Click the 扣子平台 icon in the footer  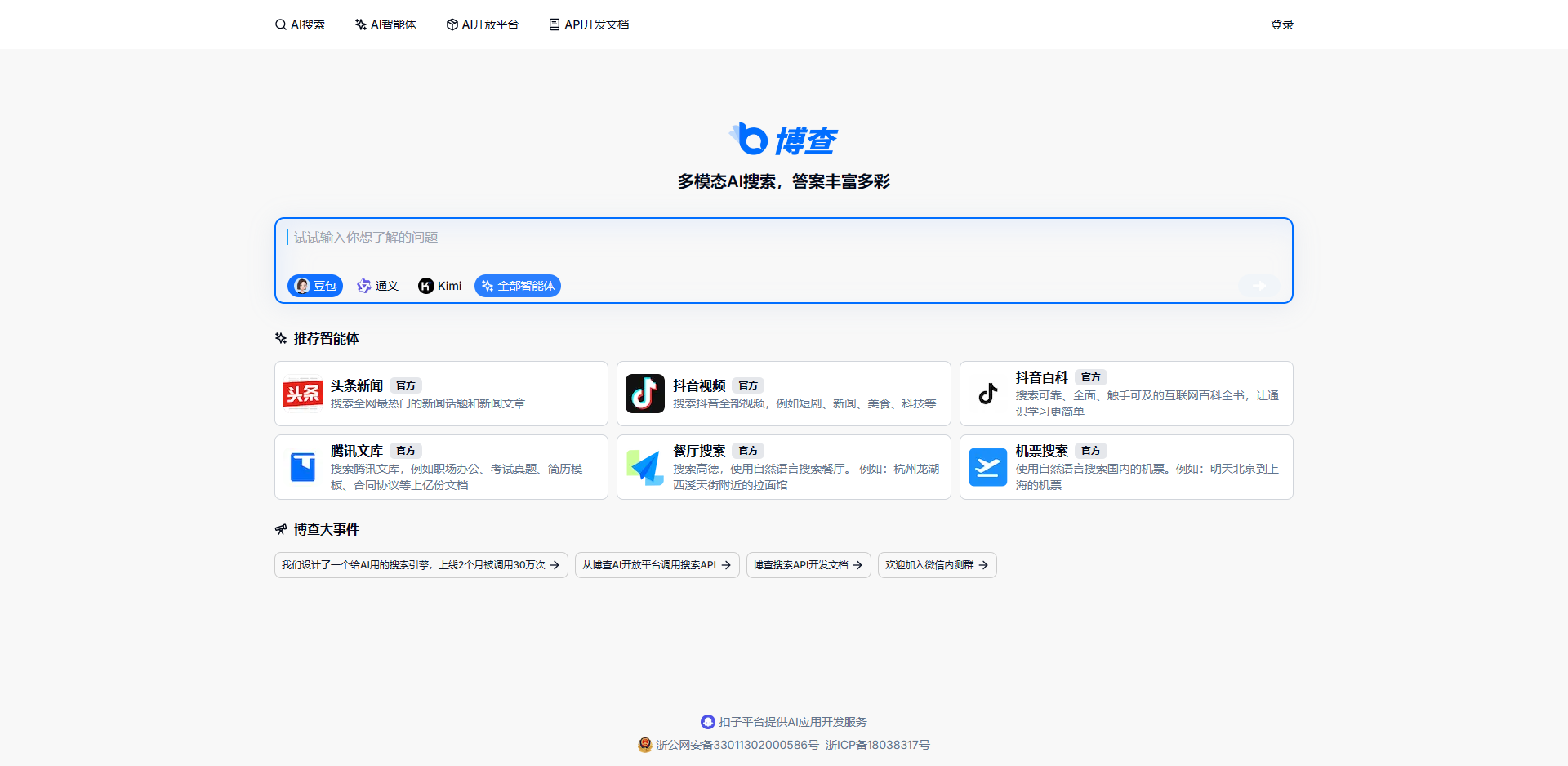pyautogui.click(x=707, y=721)
